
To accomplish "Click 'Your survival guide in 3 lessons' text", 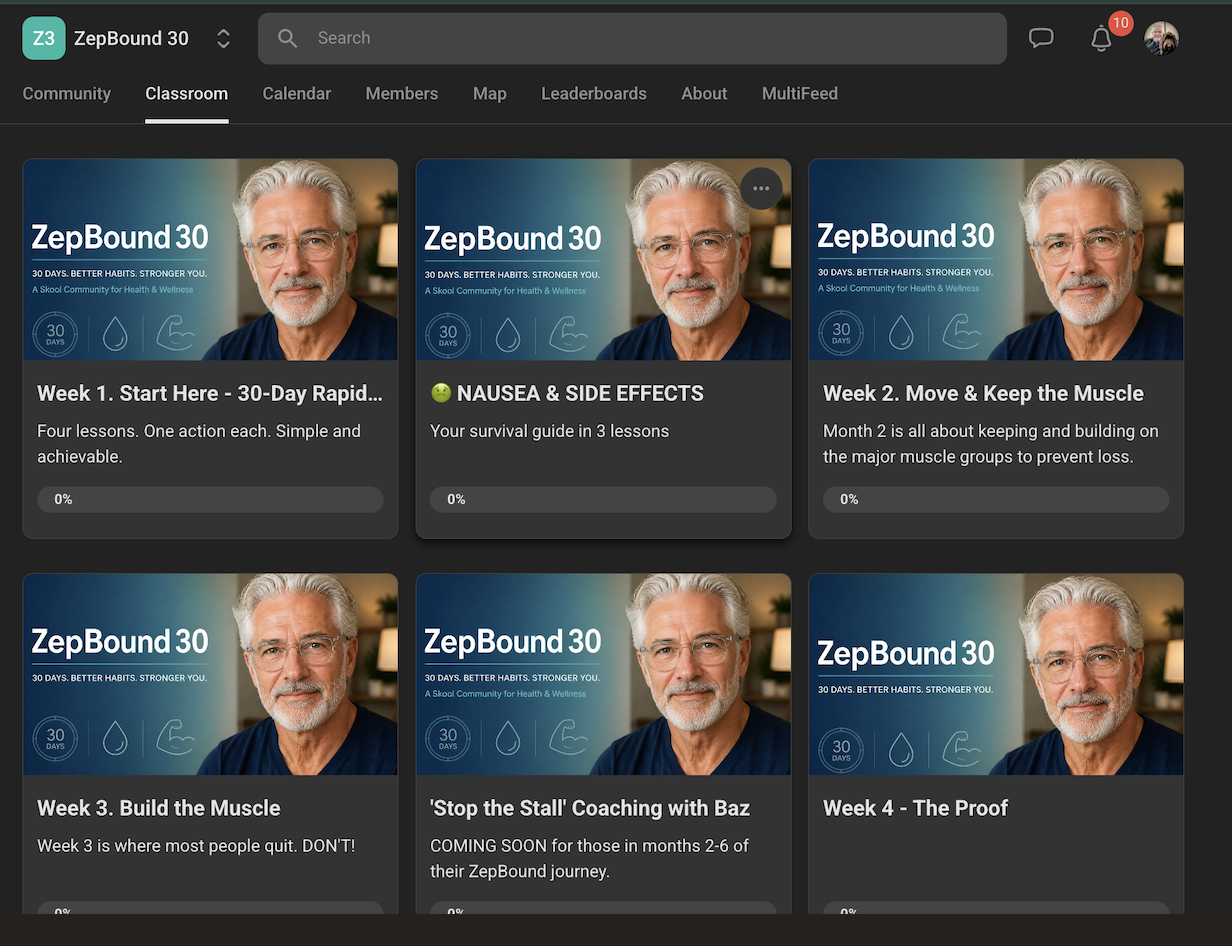I will 549,432.
